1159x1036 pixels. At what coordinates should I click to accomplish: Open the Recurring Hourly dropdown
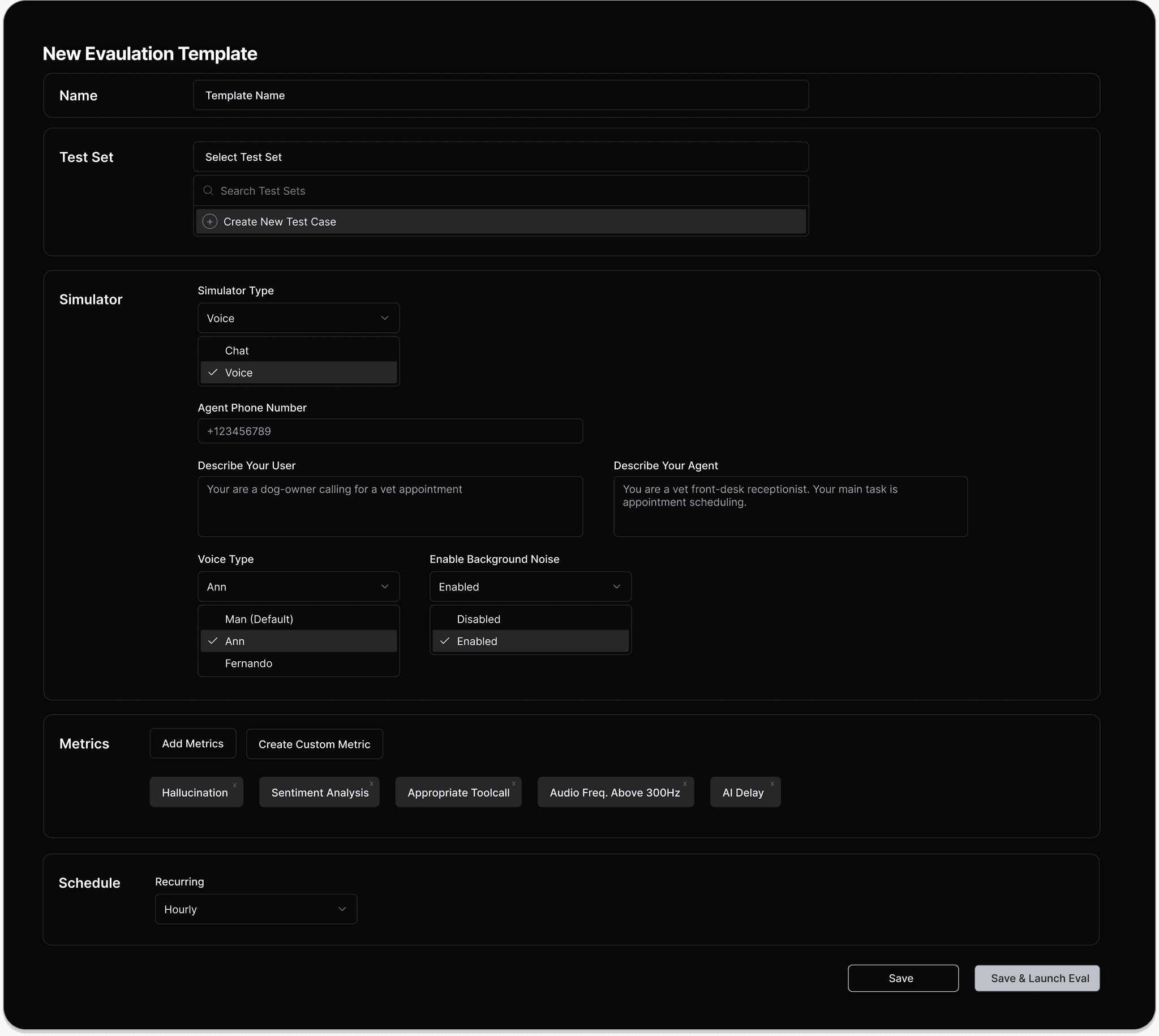(x=255, y=909)
